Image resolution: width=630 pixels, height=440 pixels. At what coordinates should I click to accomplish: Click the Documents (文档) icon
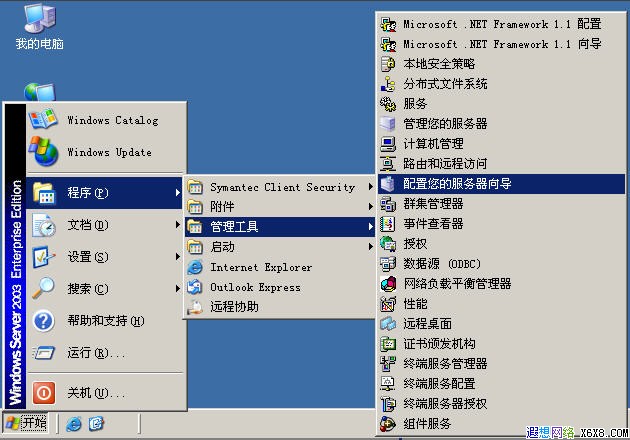pyautogui.click(x=43, y=225)
